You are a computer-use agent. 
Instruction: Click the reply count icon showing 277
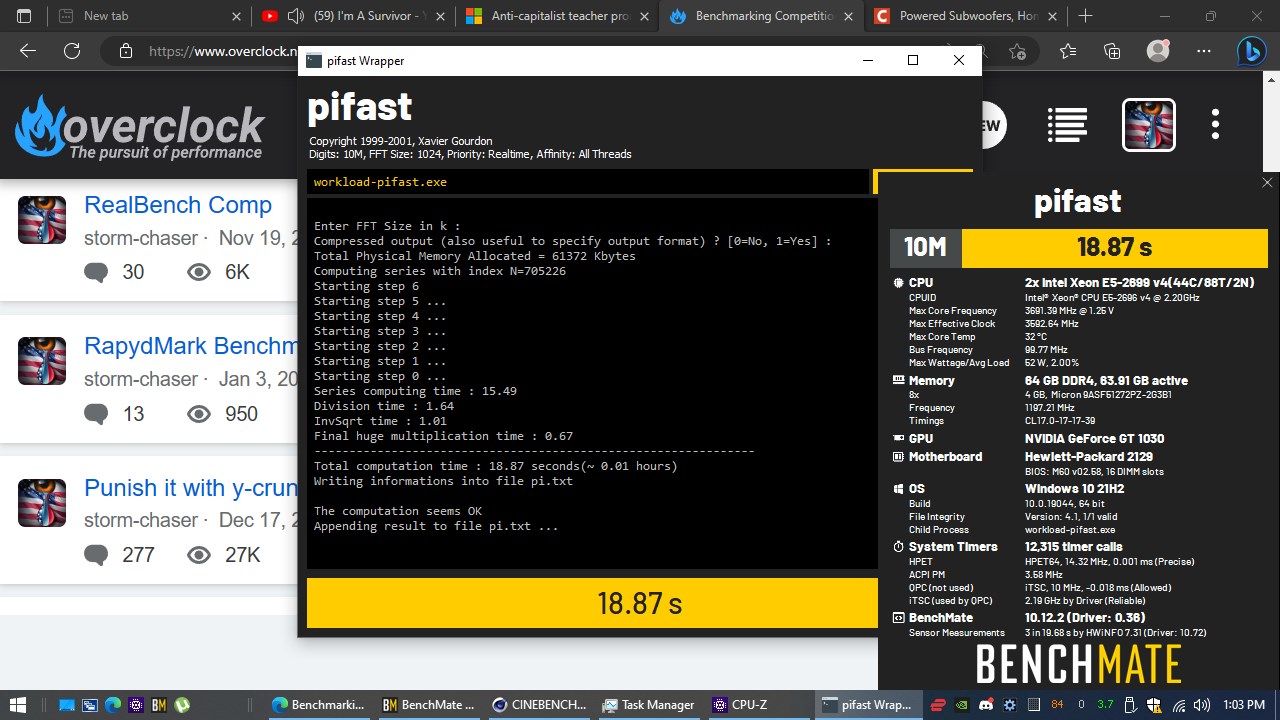point(96,555)
